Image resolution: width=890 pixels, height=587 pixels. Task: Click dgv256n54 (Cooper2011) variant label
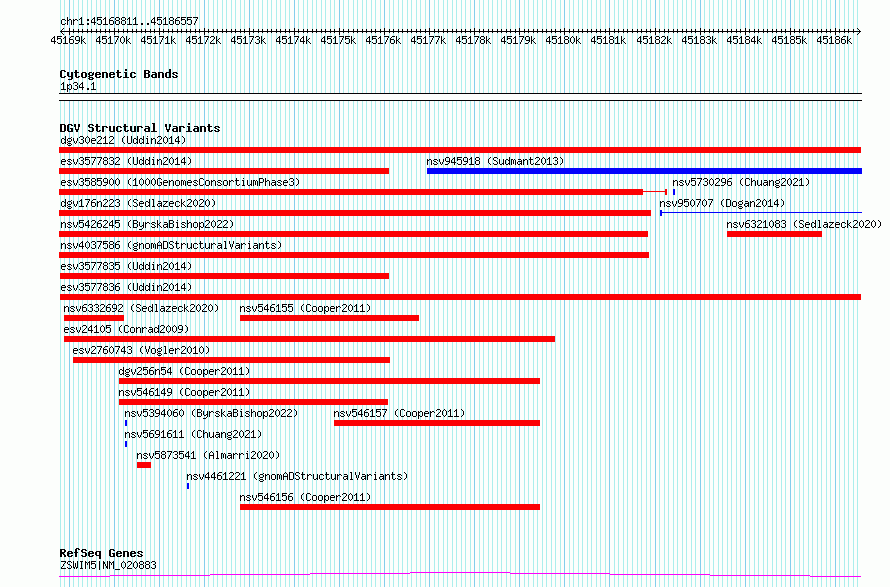[x=184, y=371]
